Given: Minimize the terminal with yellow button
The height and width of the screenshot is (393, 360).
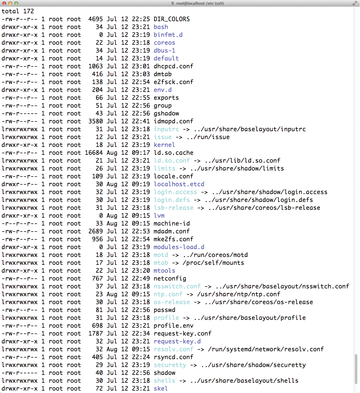Looking at the screenshot, I should (10, 3).
